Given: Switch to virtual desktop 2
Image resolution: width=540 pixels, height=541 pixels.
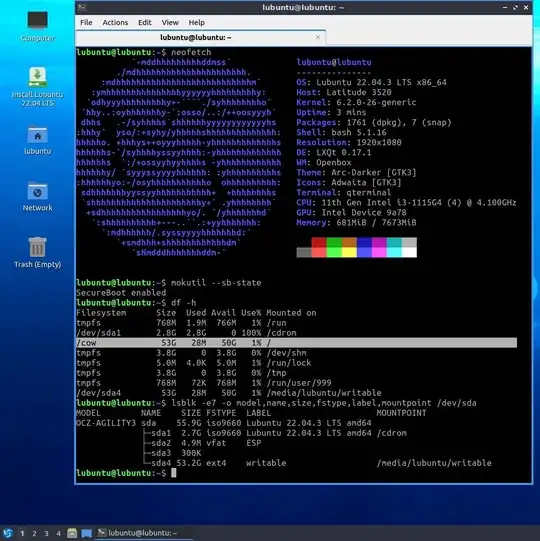Looking at the screenshot, I should (x=34, y=533).
